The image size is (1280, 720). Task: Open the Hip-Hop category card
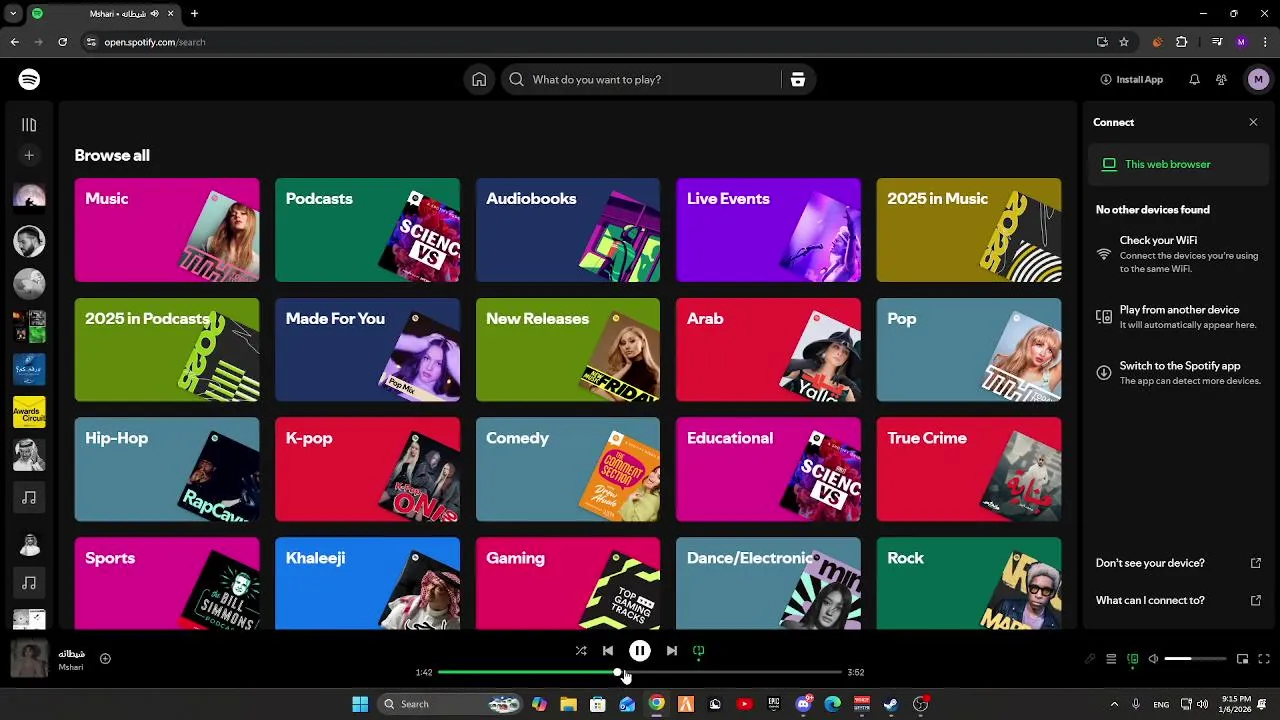[x=167, y=470]
